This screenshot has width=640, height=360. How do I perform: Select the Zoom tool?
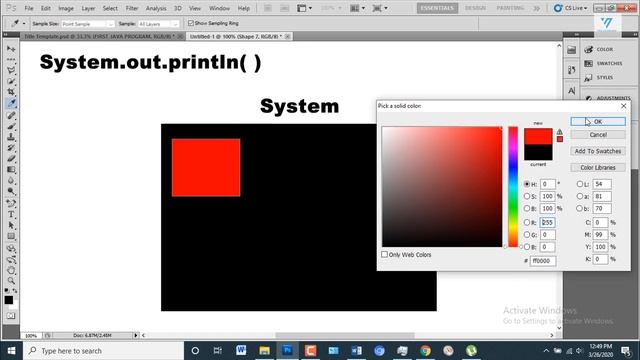pos(11,281)
